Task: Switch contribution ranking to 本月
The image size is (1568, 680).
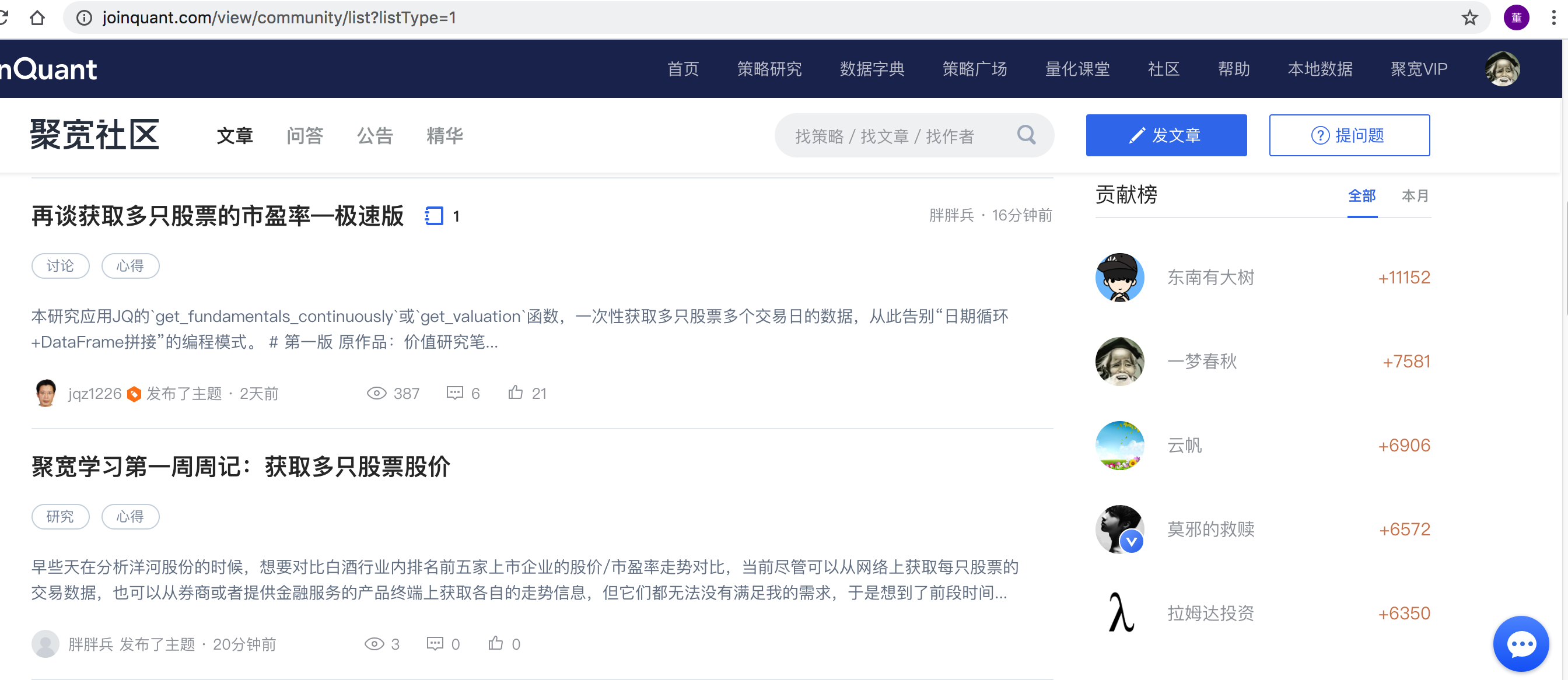Action: tap(1414, 195)
